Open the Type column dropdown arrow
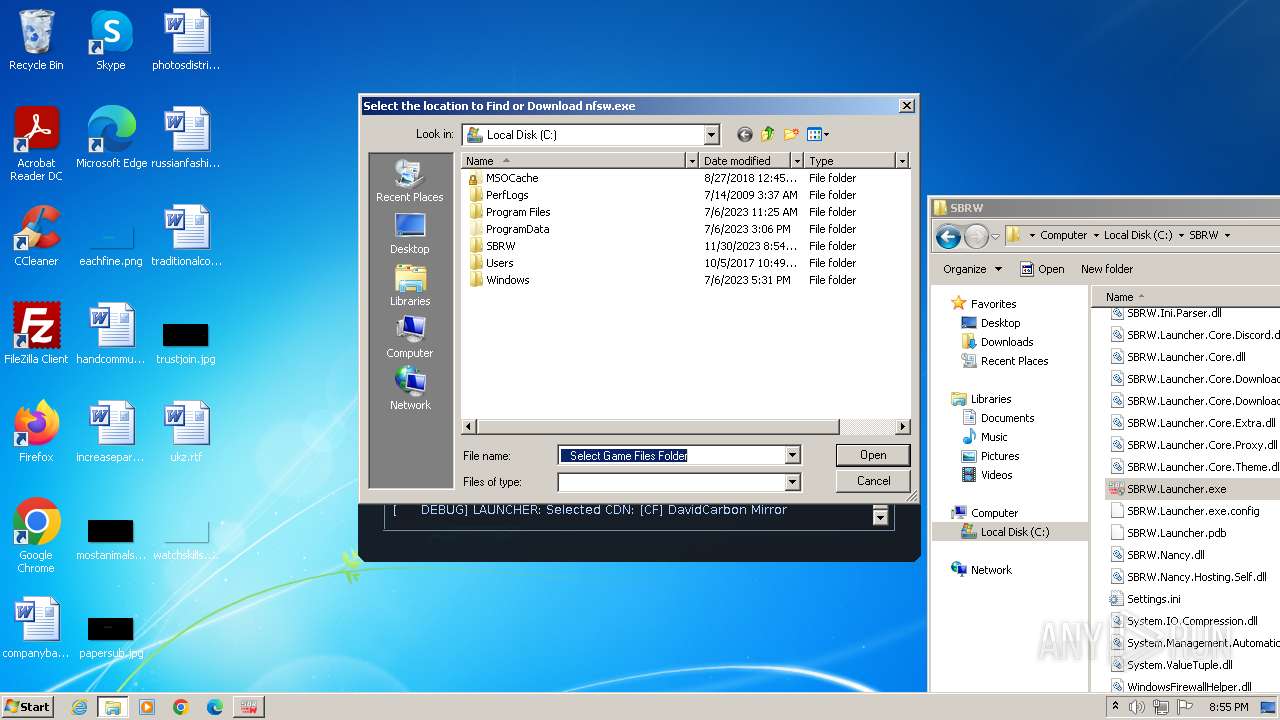 [902, 160]
